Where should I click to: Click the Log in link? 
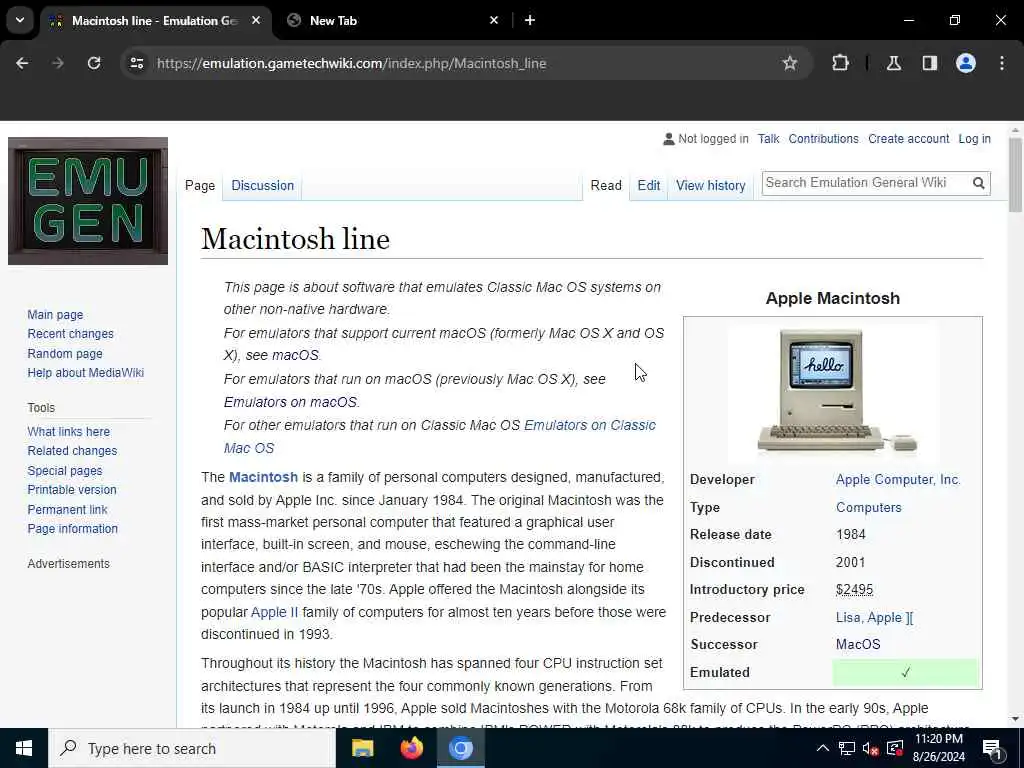[974, 139]
